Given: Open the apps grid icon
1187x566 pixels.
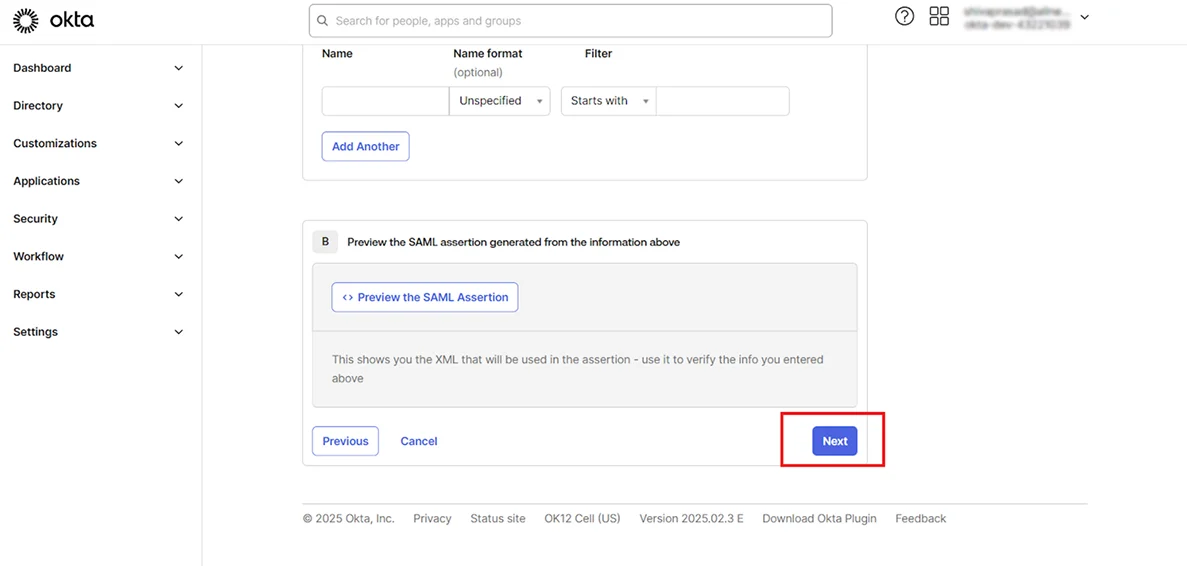Looking at the screenshot, I should [x=939, y=17].
